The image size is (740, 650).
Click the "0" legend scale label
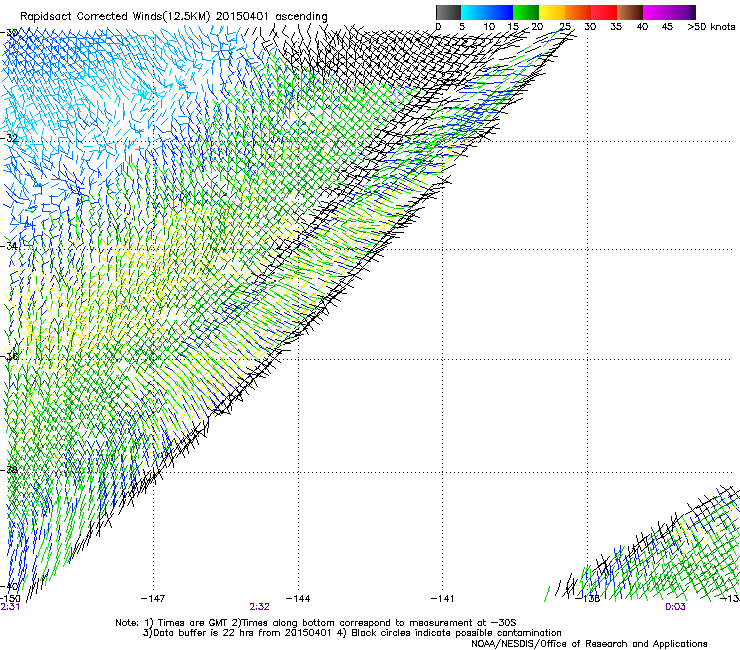438,27
